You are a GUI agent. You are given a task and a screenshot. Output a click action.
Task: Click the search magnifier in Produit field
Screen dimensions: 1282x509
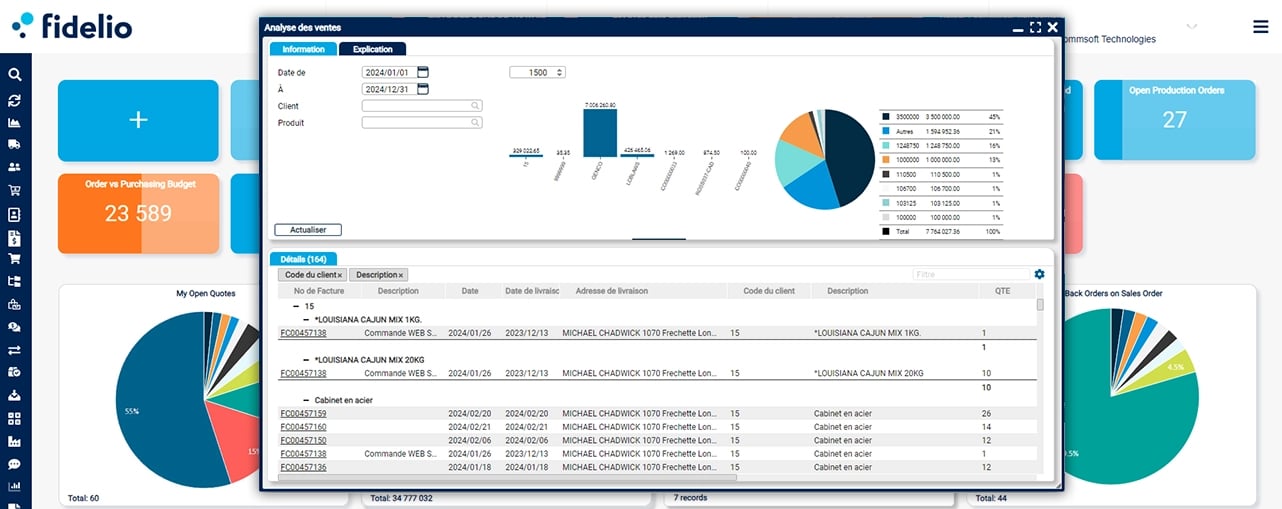click(x=475, y=123)
